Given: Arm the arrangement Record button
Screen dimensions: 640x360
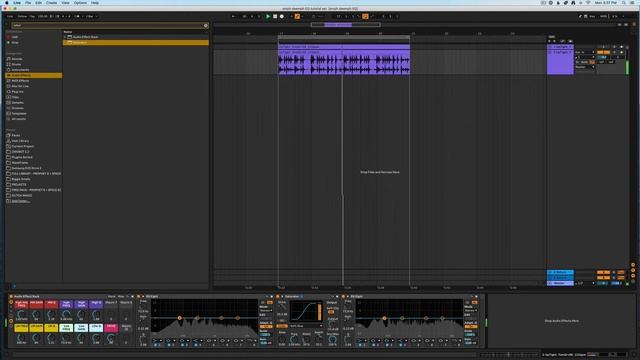Looking at the screenshot, I should tap(282, 16).
